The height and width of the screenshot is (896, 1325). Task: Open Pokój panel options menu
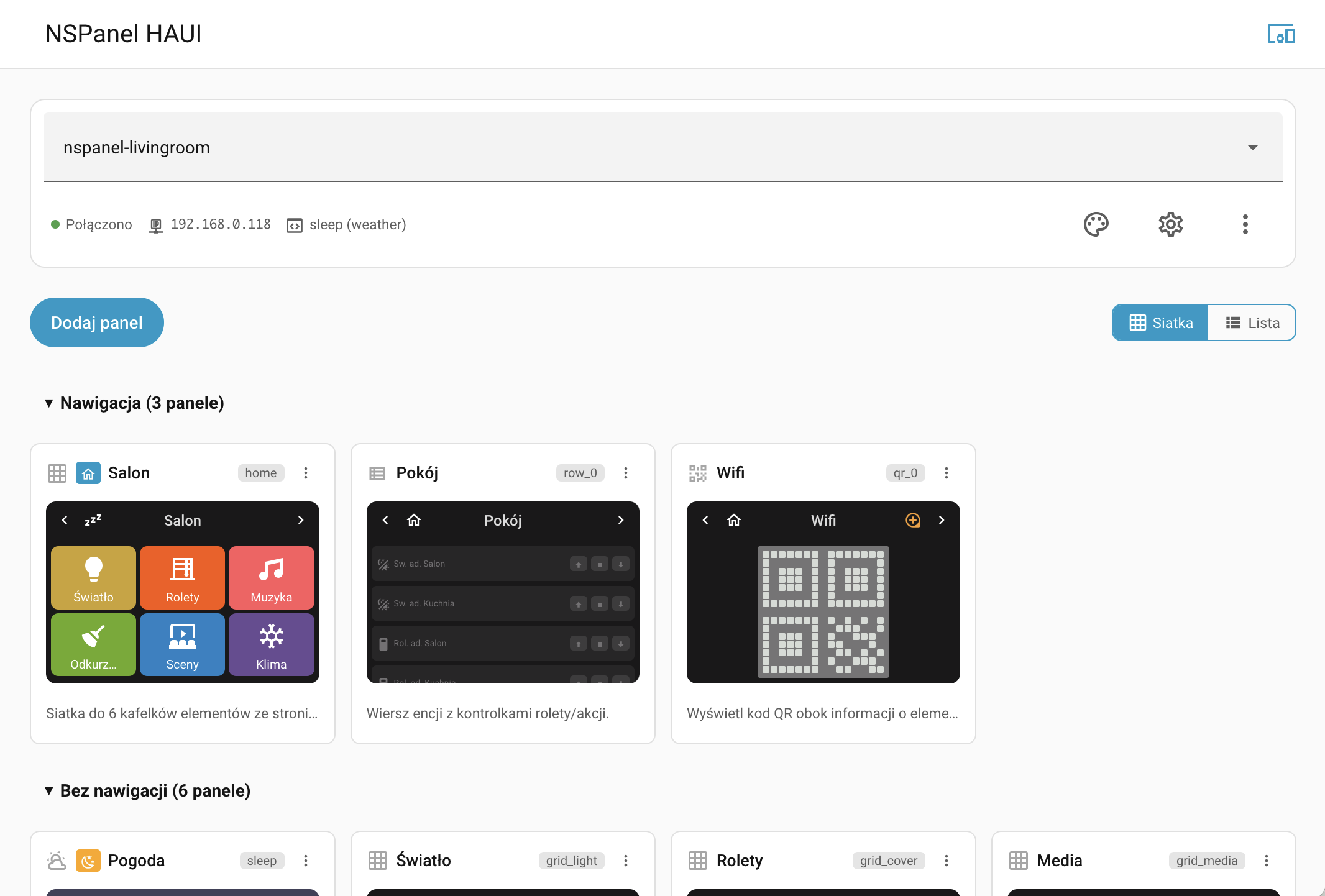click(626, 473)
